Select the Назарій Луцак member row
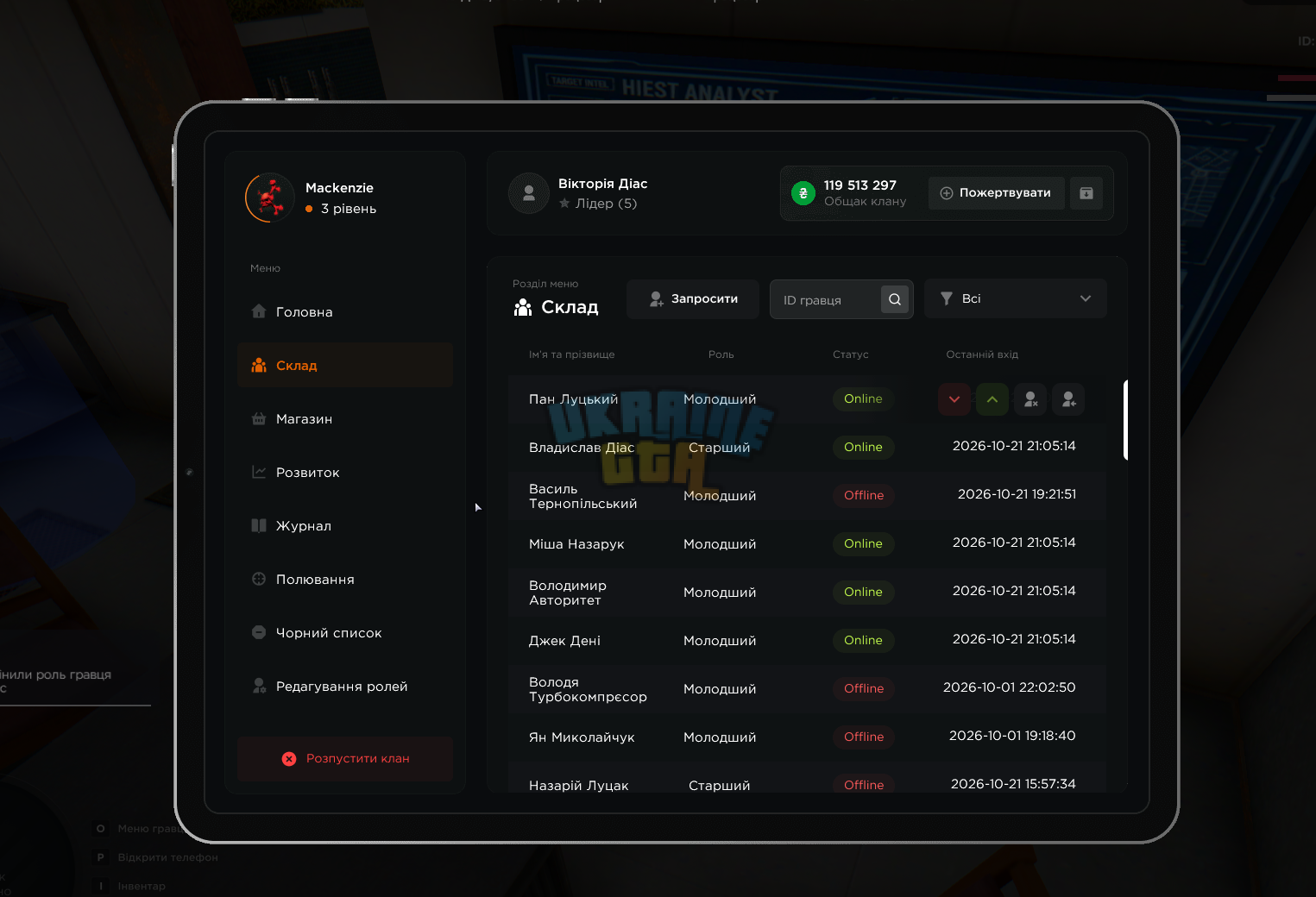1316x897 pixels. point(807,777)
